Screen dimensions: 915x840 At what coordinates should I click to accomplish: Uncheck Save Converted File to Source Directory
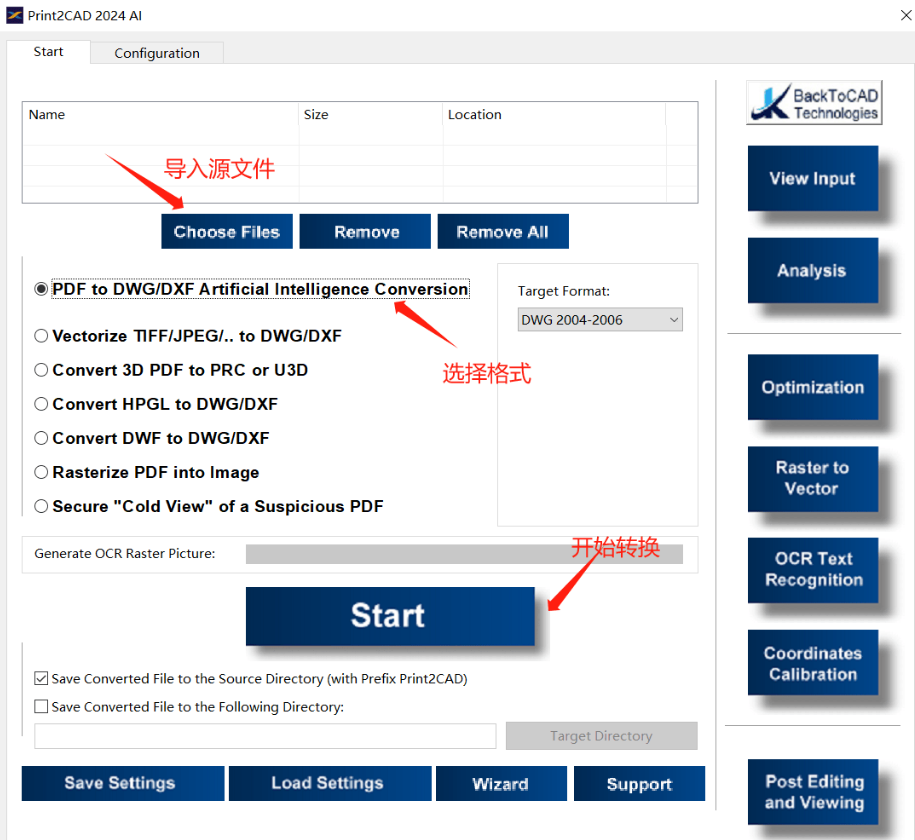click(41, 678)
